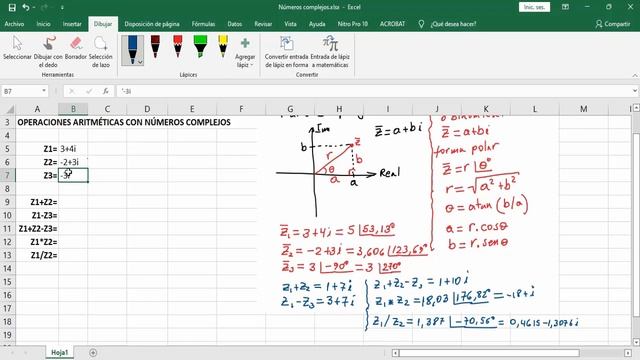Switch to the Datos tab
The width and height of the screenshot is (640, 360).
tap(235, 24)
